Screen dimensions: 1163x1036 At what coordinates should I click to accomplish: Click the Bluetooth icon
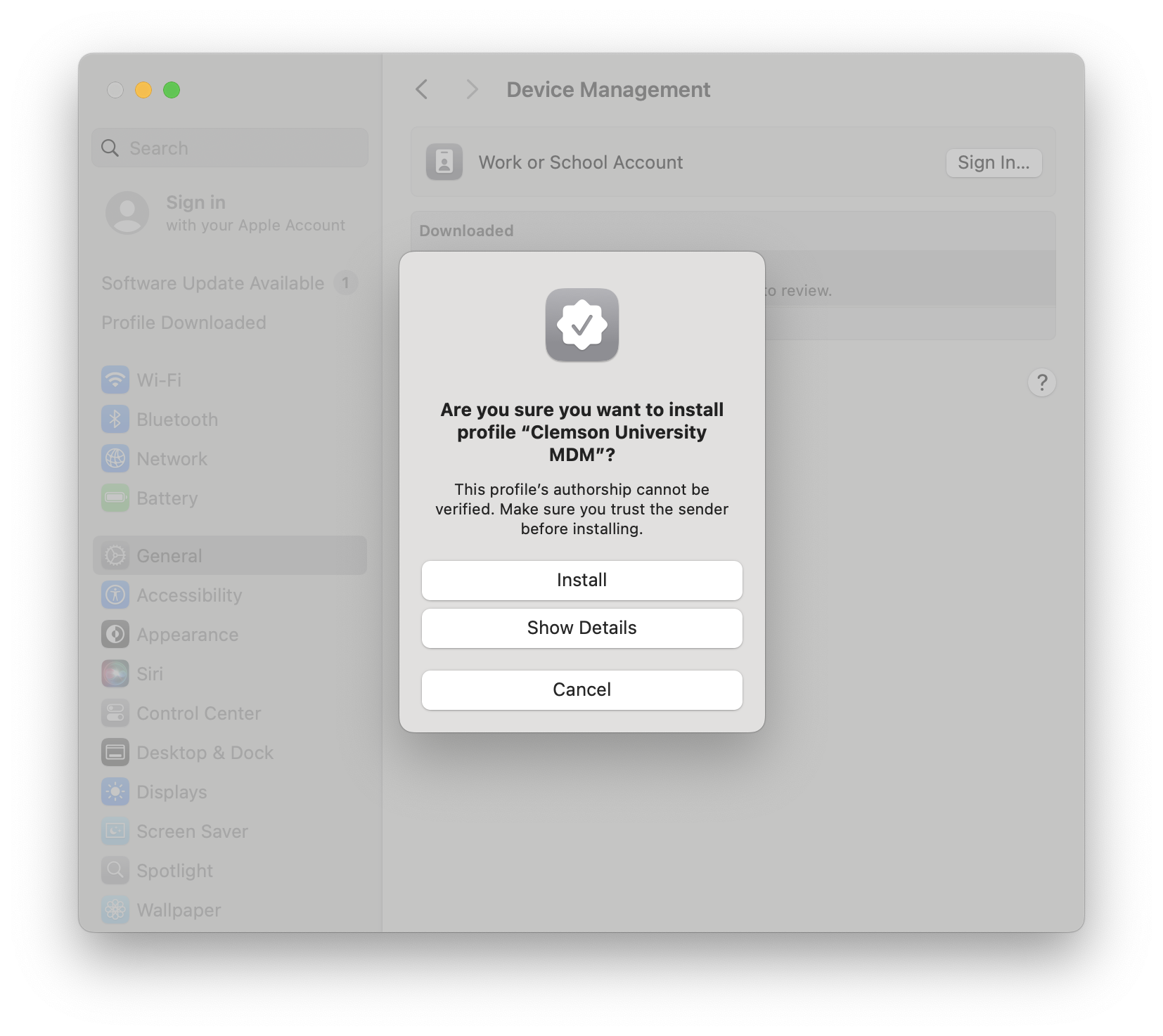[115, 420]
